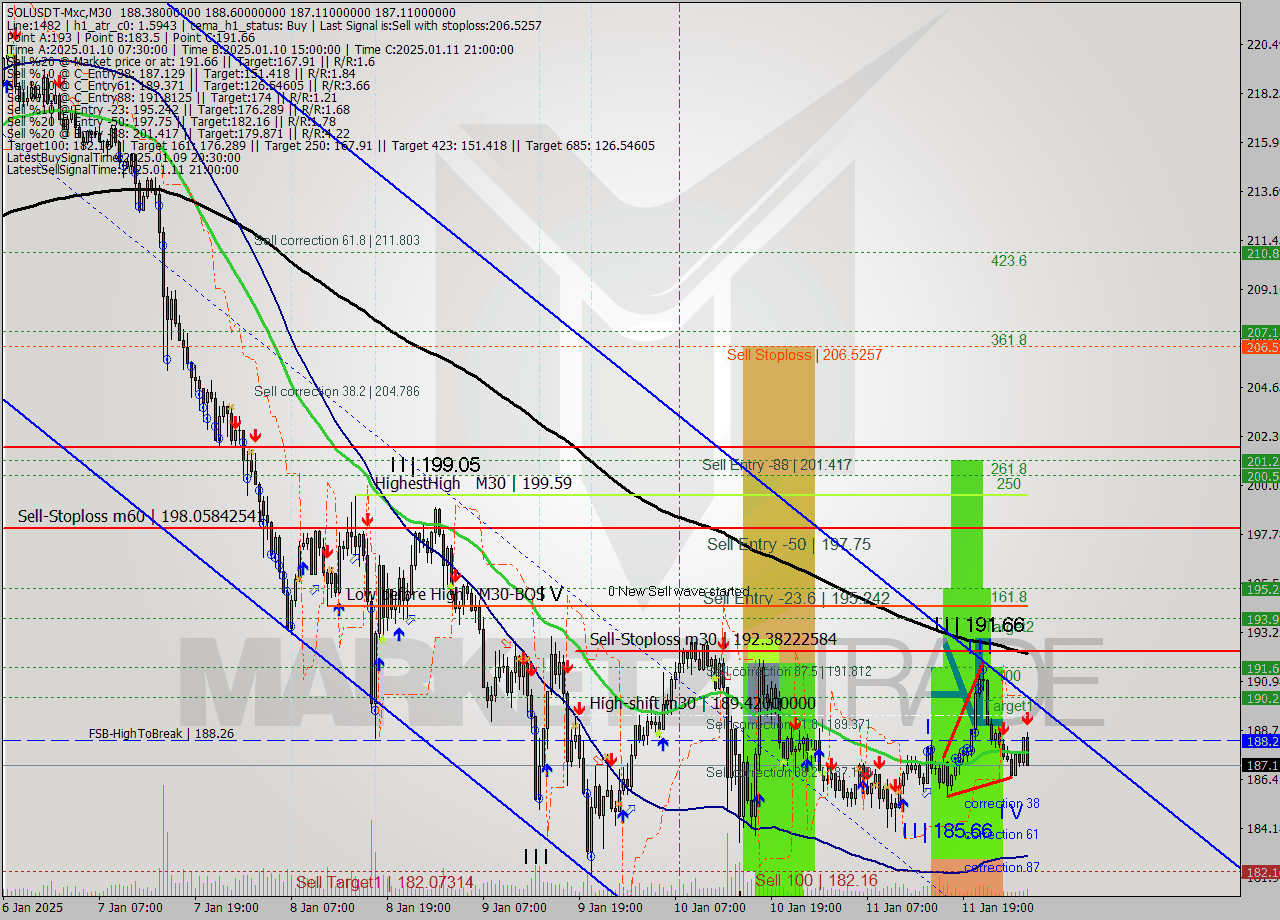Click the green 195.2 price tag on the axis
This screenshot has height=920, width=1280.
click(1261, 589)
